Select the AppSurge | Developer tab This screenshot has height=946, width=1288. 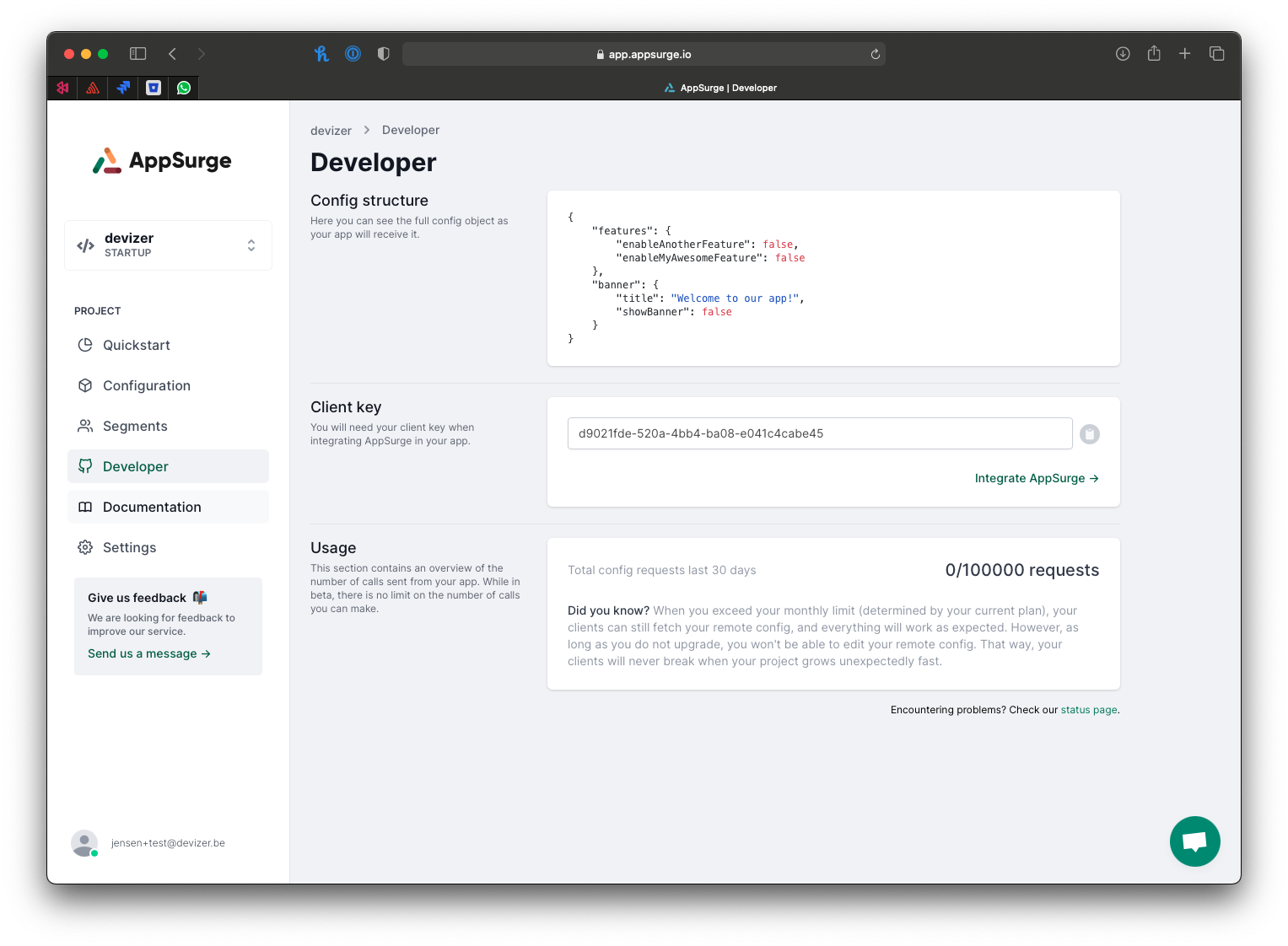click(720, 88)
